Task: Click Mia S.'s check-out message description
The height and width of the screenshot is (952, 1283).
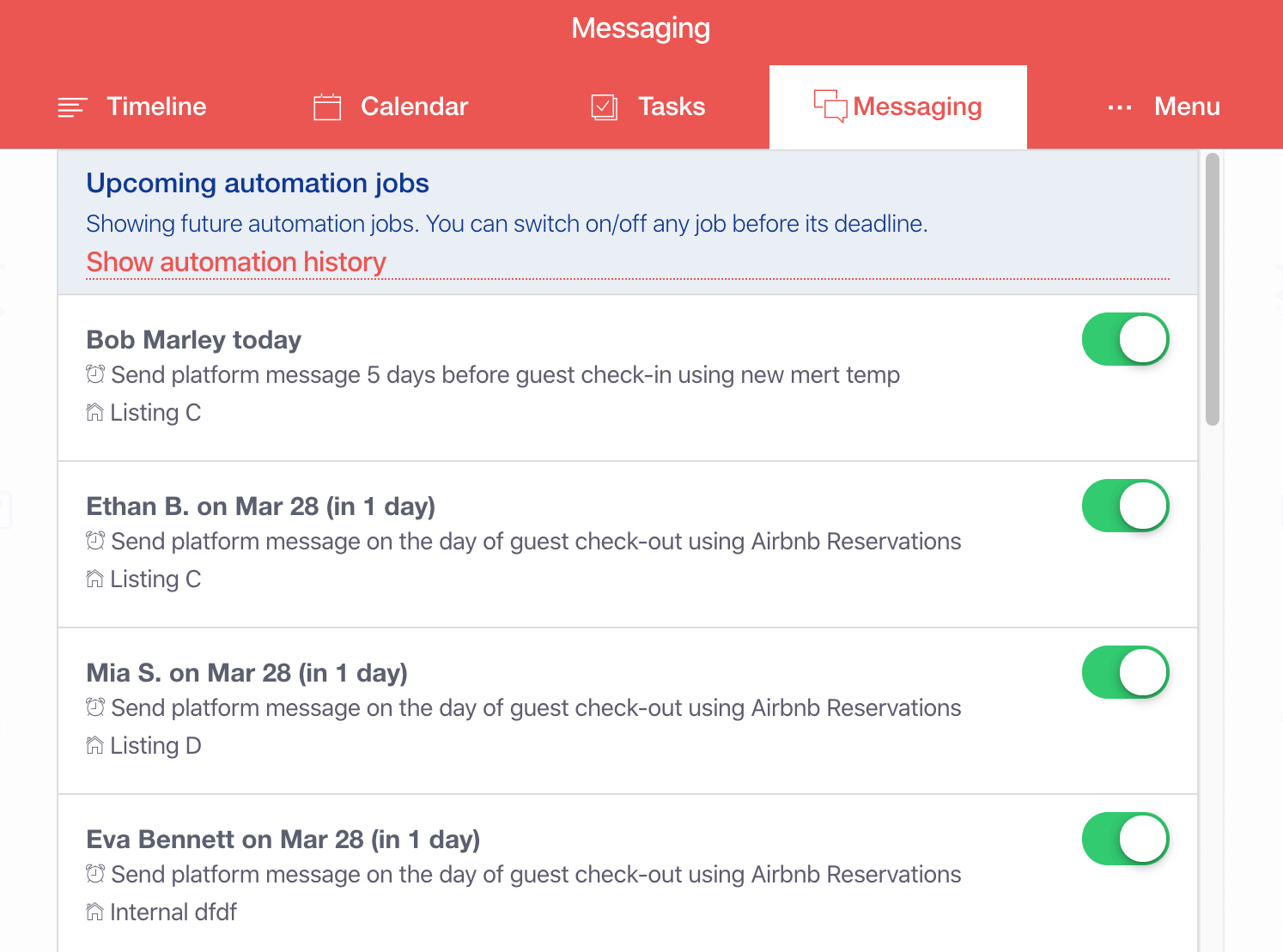Action: (536, 708)
